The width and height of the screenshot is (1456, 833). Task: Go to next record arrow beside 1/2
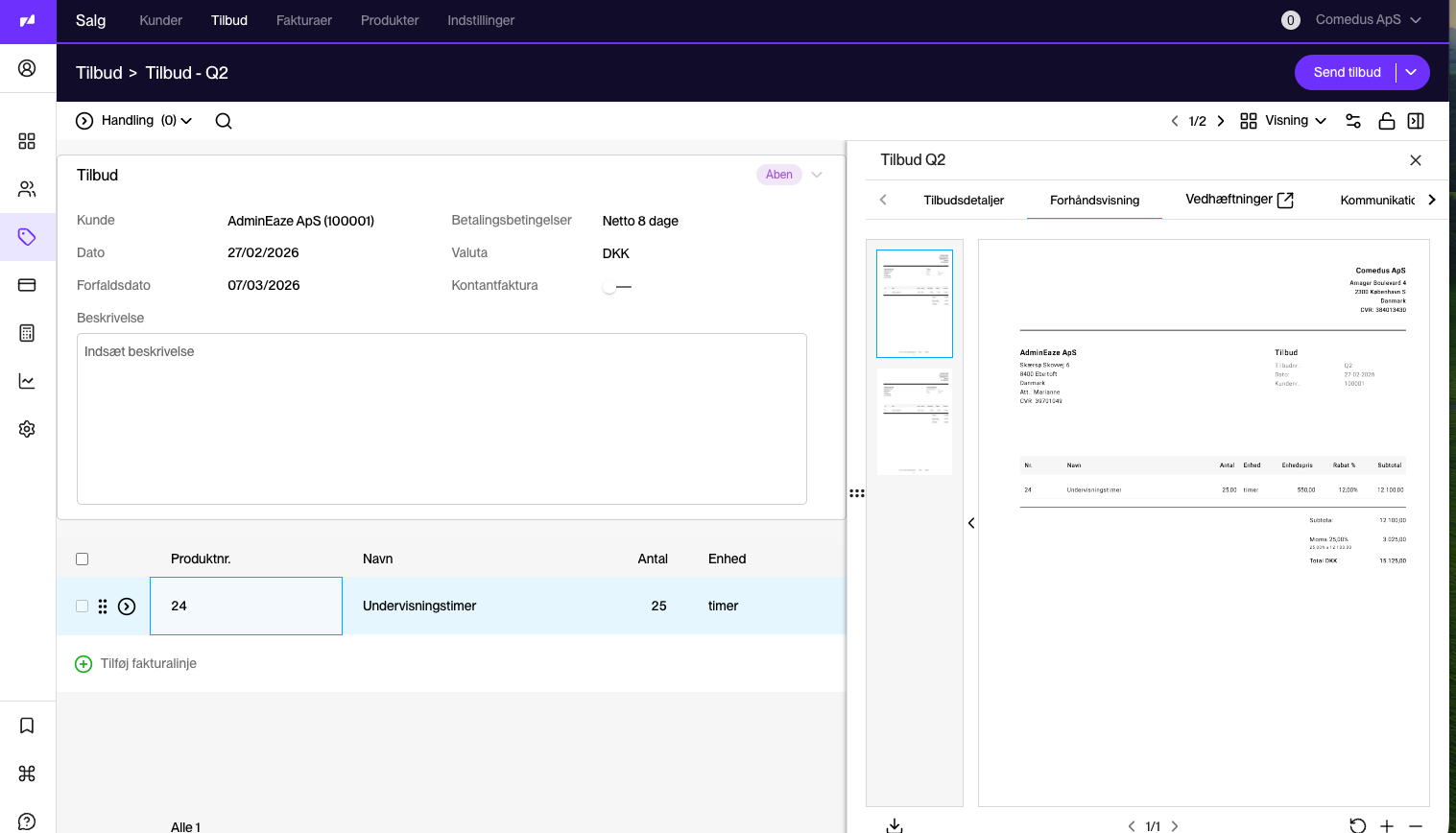(x=1221, y=121)
